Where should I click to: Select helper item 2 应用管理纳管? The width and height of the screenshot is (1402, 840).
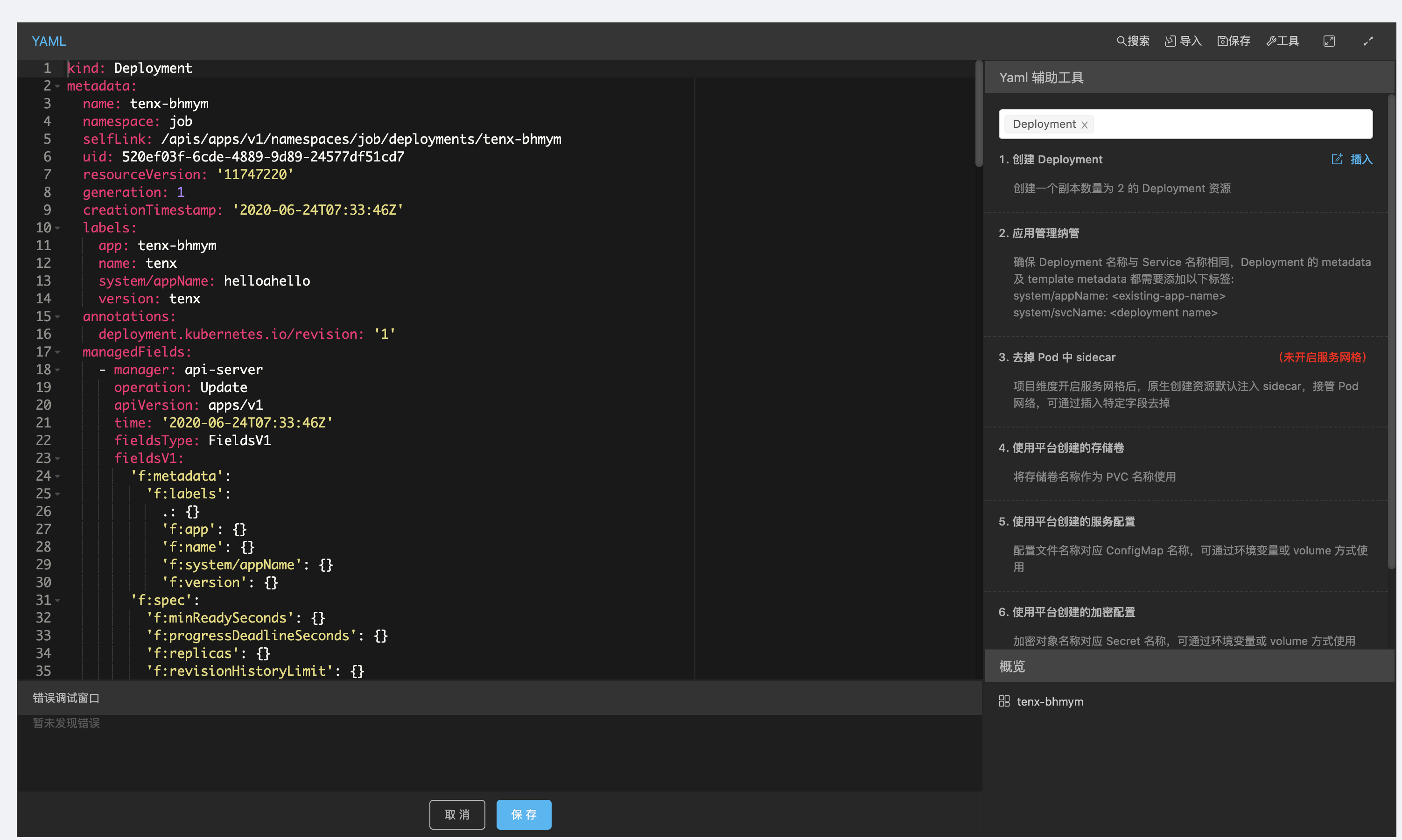1039,233
